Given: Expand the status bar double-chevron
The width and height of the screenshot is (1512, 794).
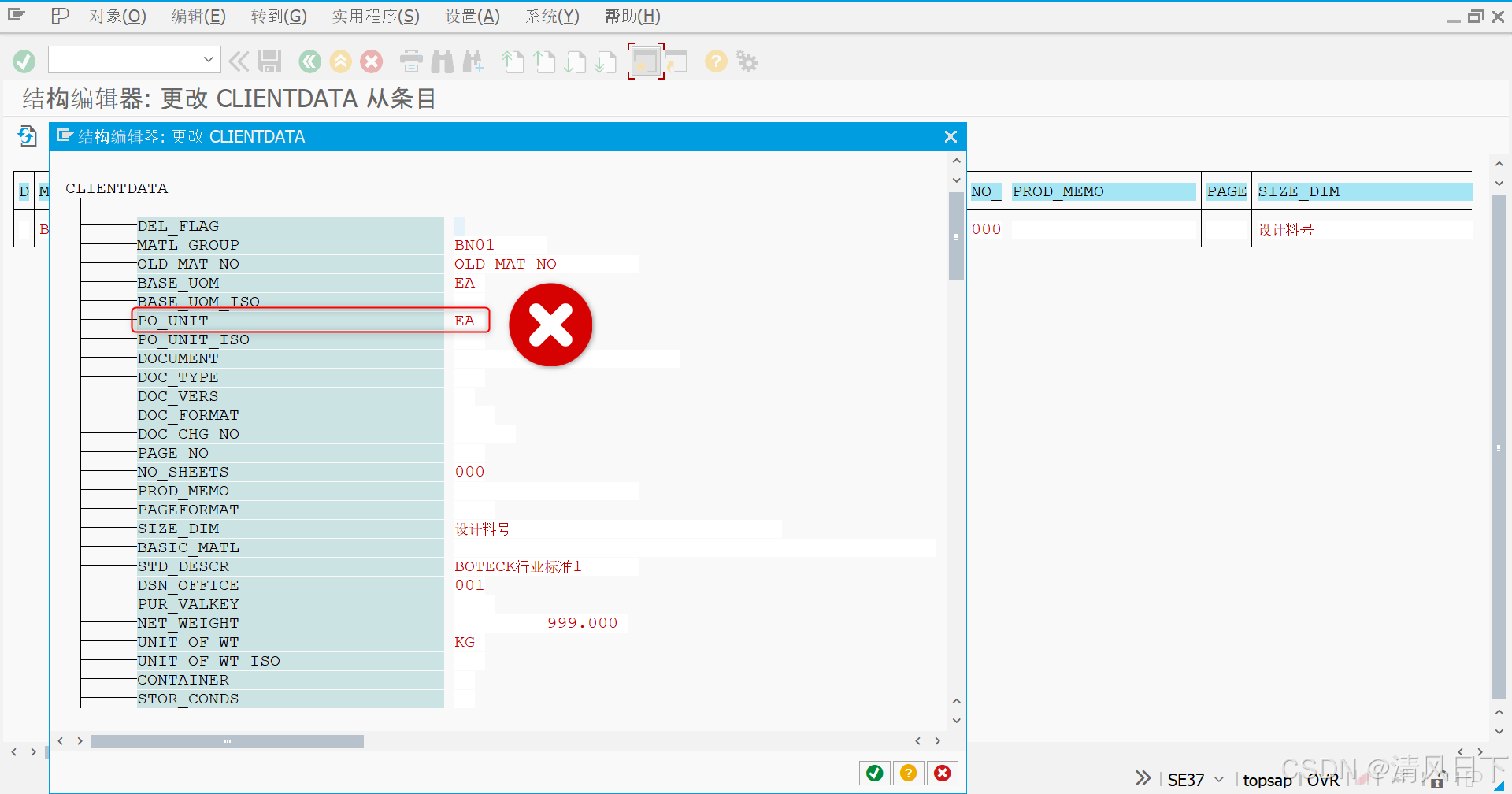Looking at the screenshot, I should pos(1143,777).
